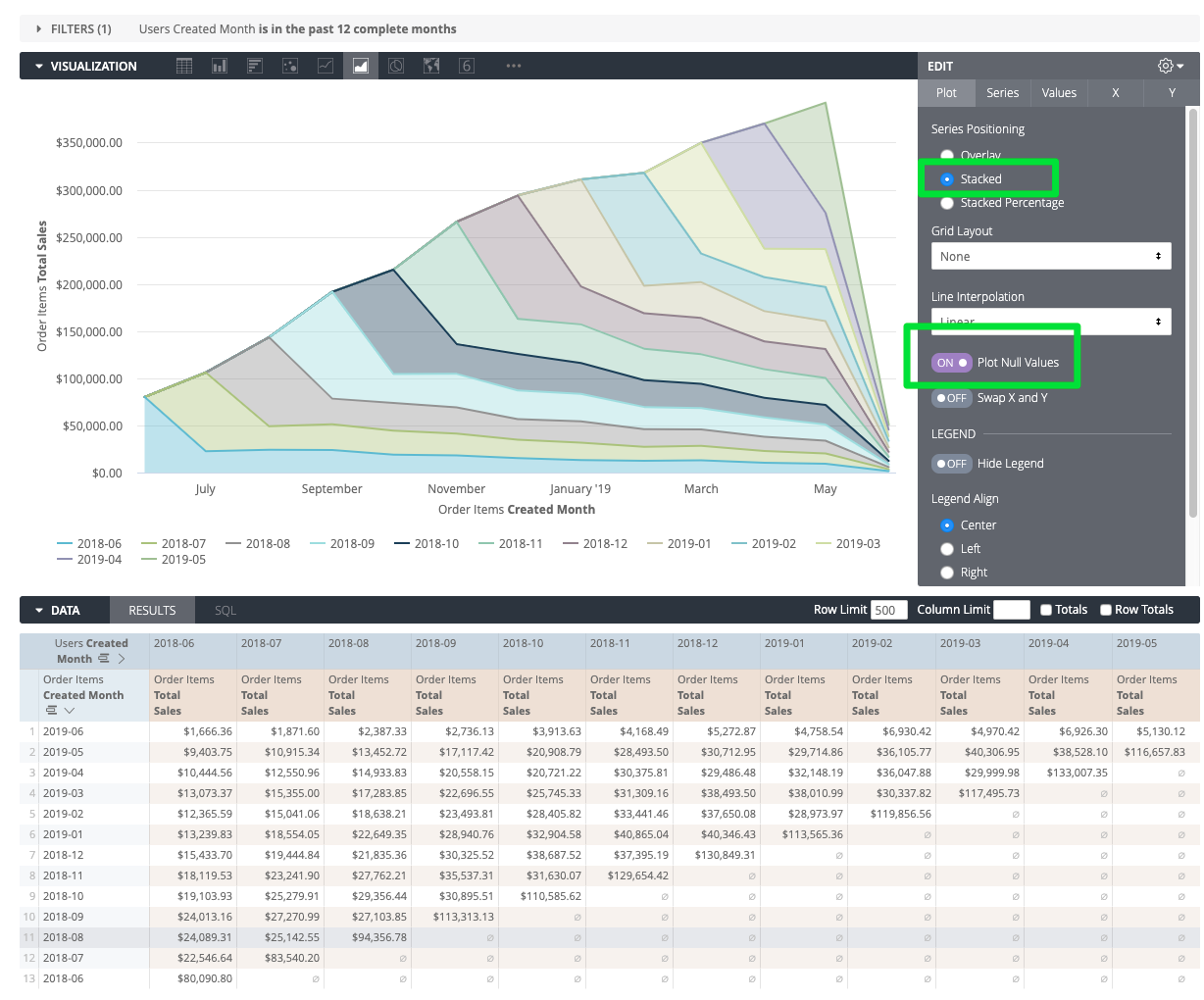Enable the Row Totals checkbox
Image resolution: width=1204 pixels, height=1000 pixels.
click(x=1106, y=610)
